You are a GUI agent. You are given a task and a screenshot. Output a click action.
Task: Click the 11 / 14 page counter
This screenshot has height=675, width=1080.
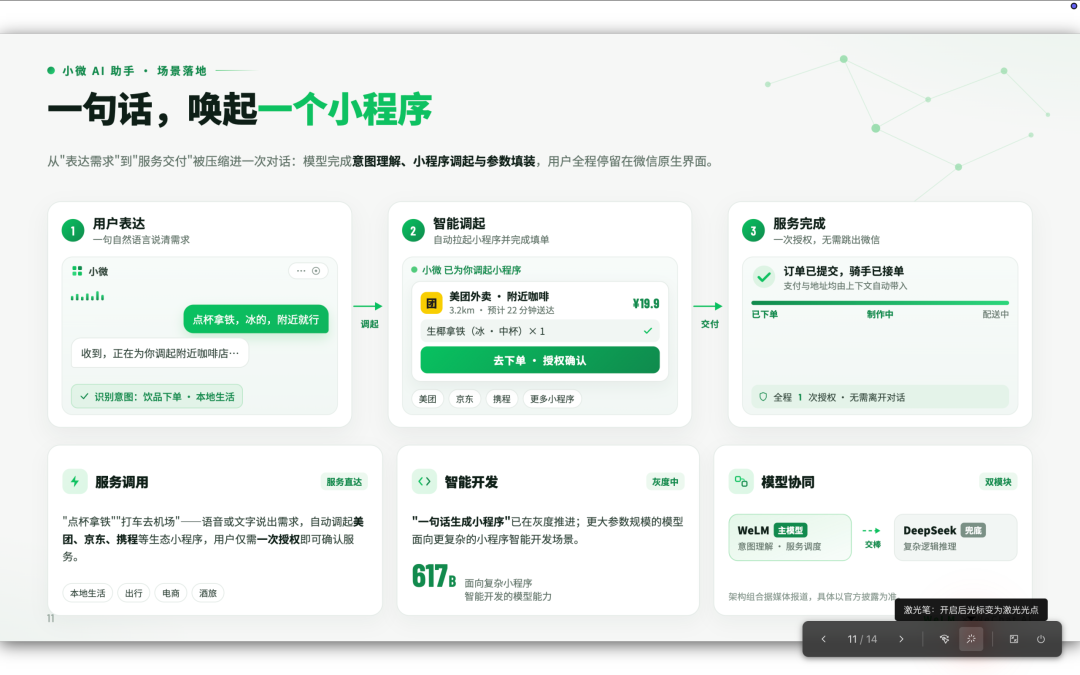[x=862, y=639]
